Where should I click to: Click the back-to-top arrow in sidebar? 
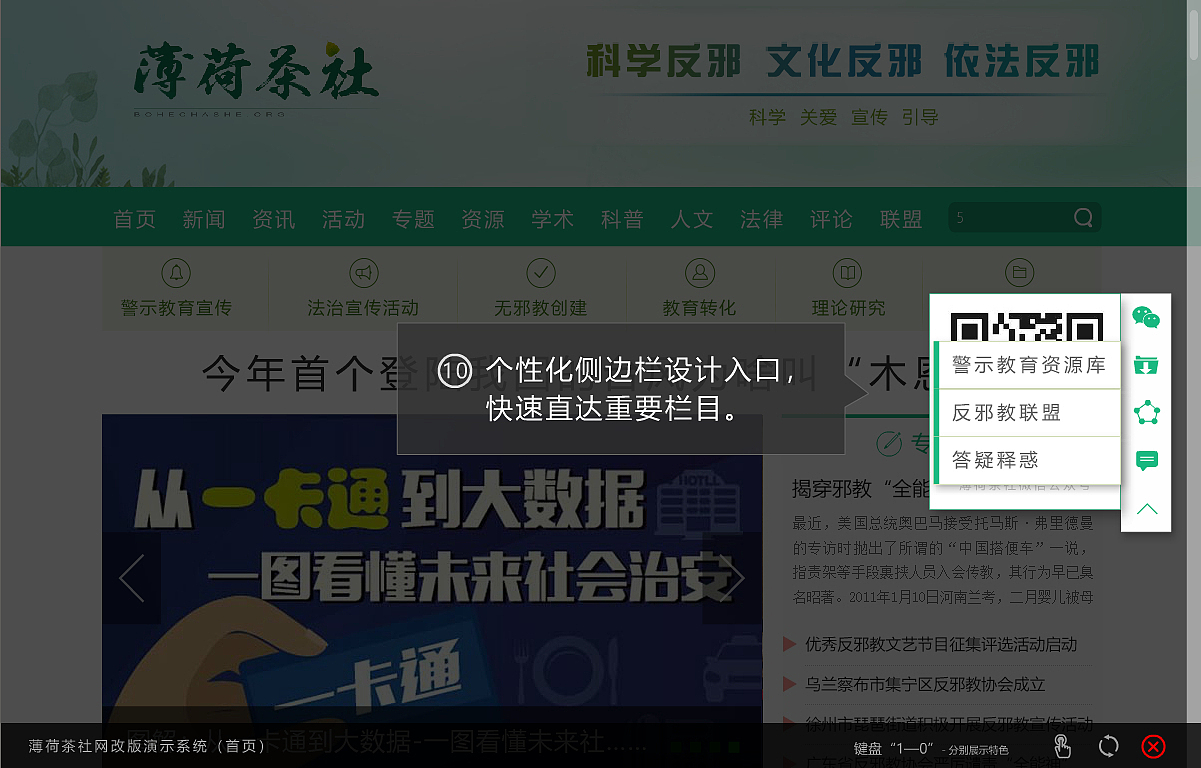click(1146, 509)
